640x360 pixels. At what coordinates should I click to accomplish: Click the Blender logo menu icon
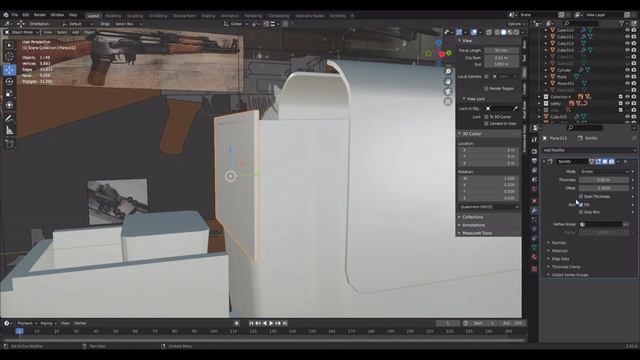[6, 15]
